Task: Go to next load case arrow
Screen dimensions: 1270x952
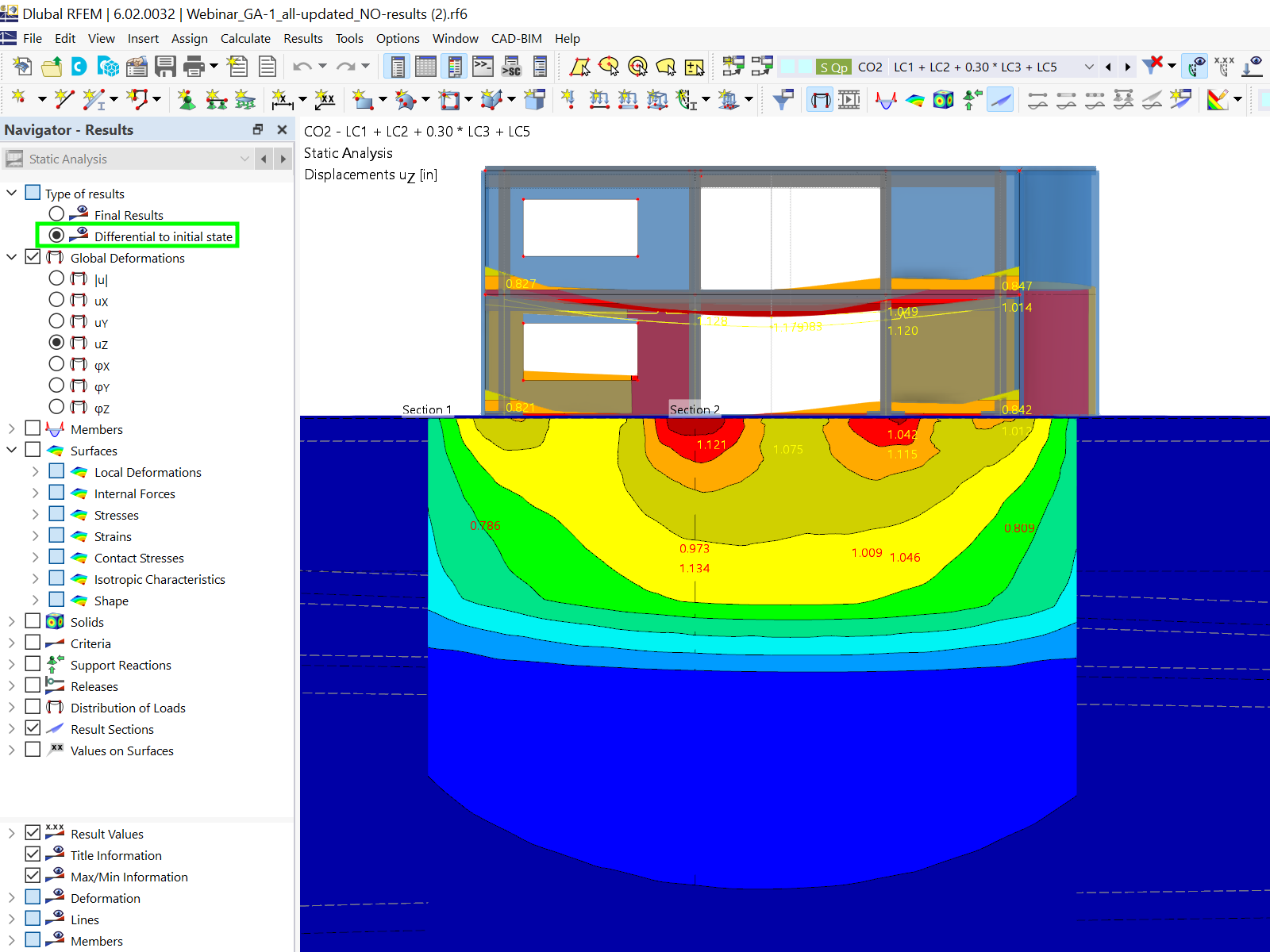Action: (x=1127, y=67)
